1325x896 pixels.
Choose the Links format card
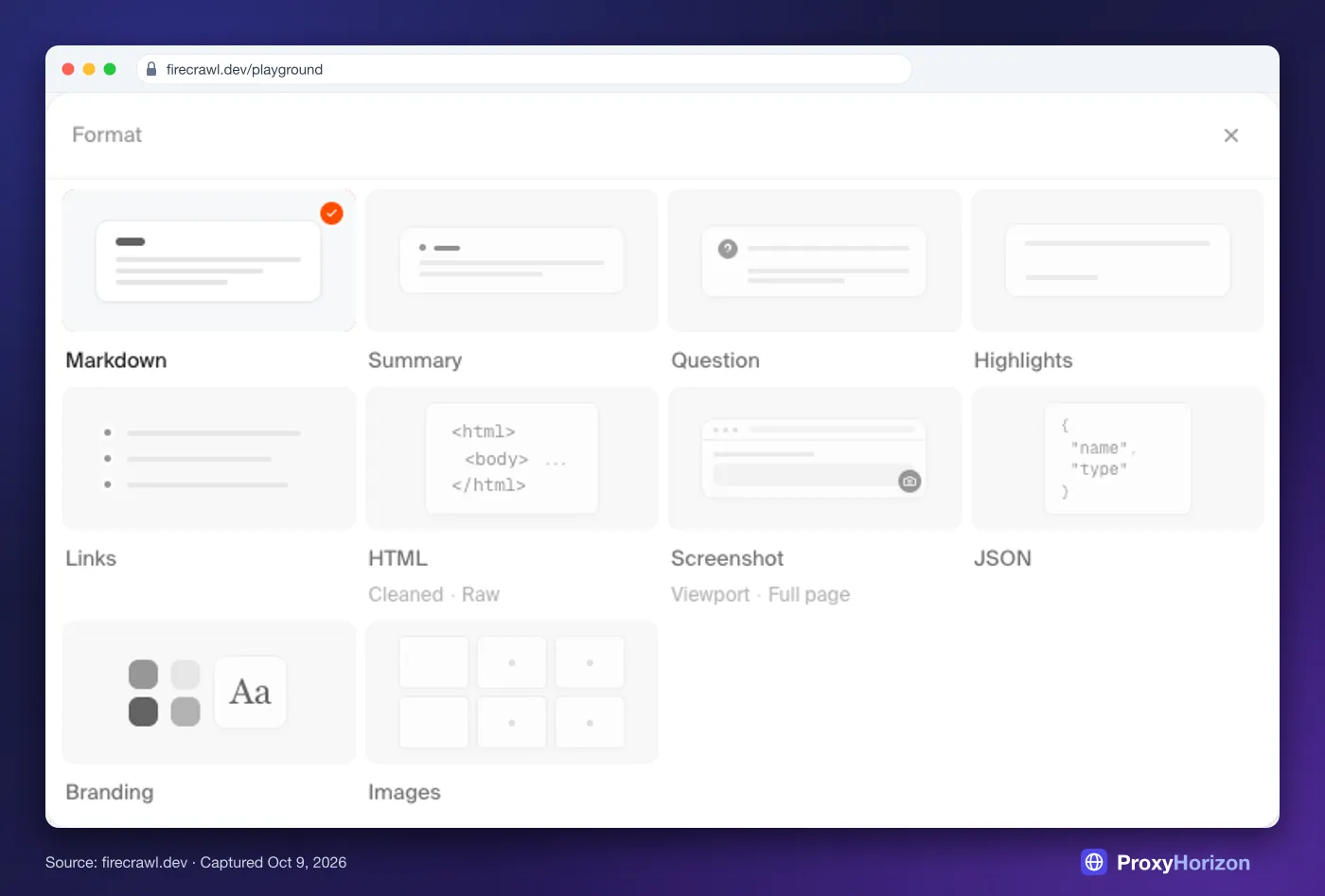click(x=208, y=458)
